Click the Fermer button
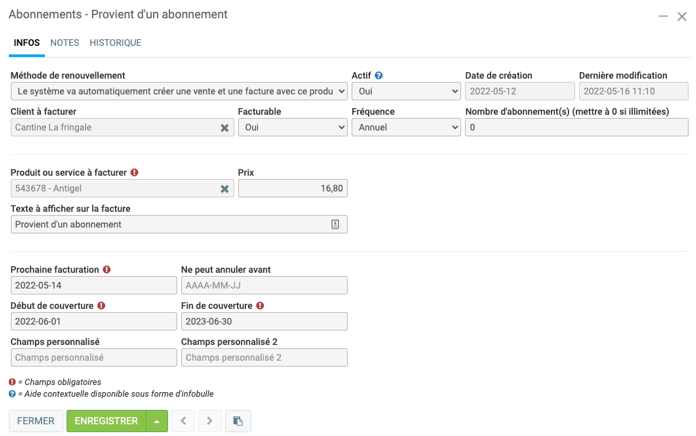The width and height of the screenshot is (696, 436). click(x=36, y=421)
